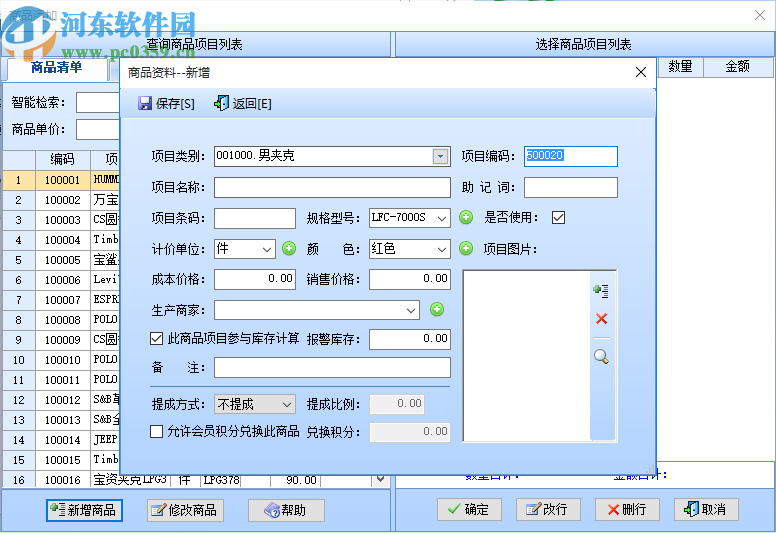Open the 提成方式 不提成 dropdown

pyautogui.click(x=287, y=405)
